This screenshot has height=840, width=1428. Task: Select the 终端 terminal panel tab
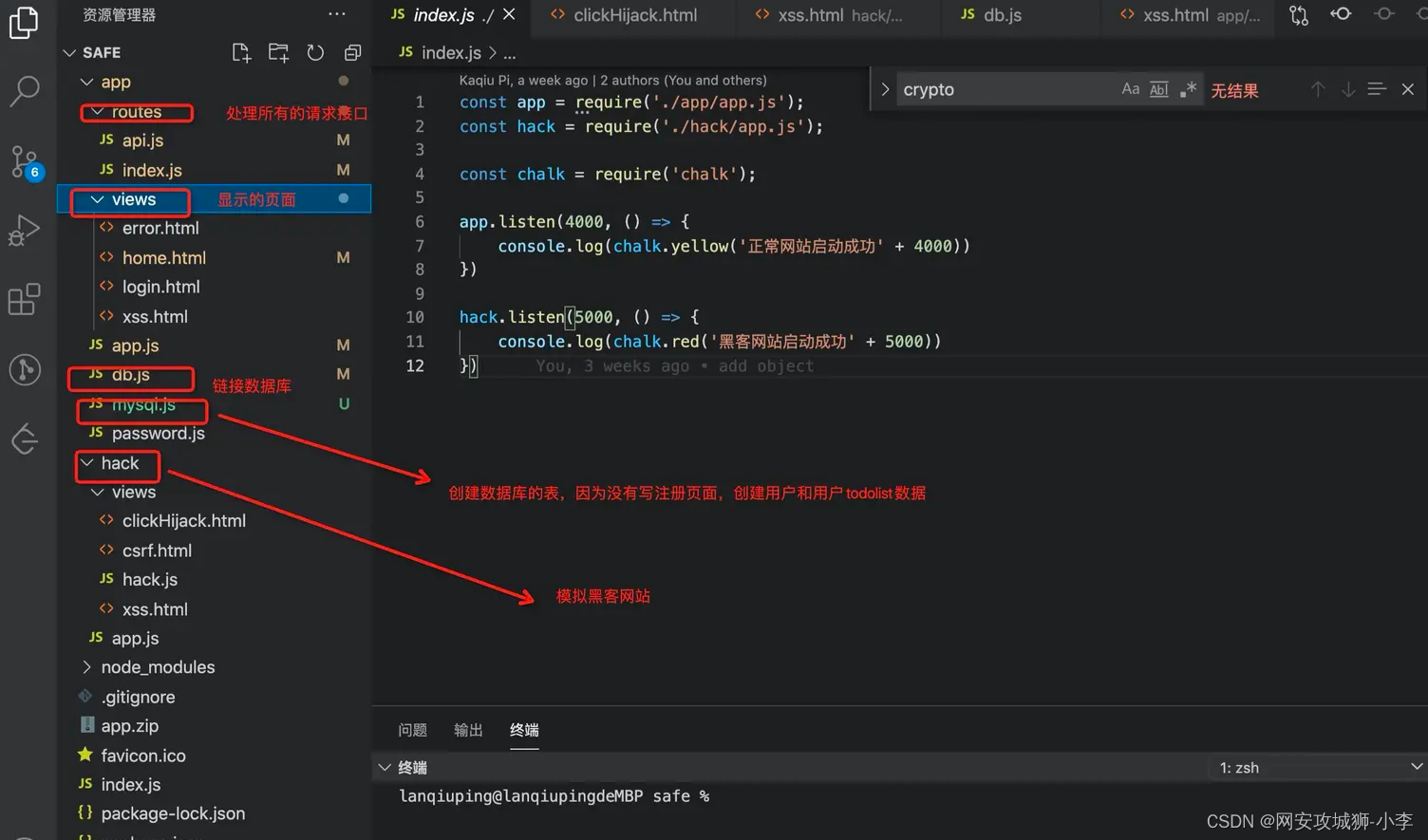pos(524,730)
